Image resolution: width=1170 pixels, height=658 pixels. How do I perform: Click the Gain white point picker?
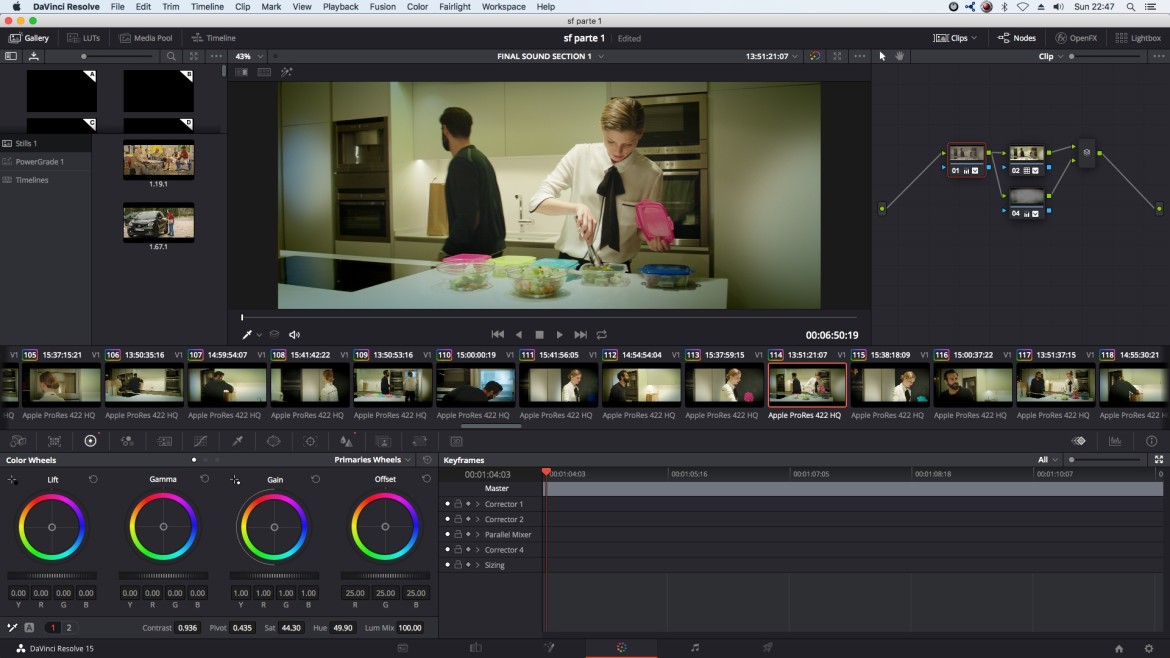235,480
